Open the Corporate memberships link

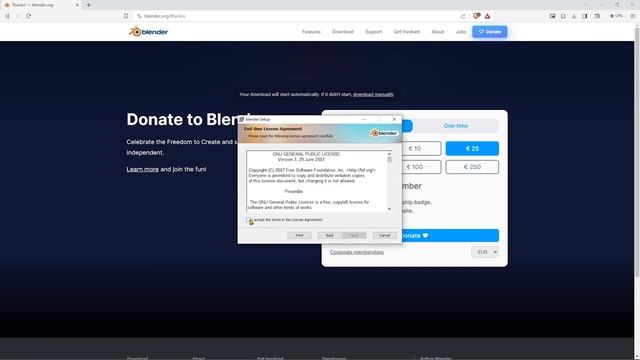(357, 252)
